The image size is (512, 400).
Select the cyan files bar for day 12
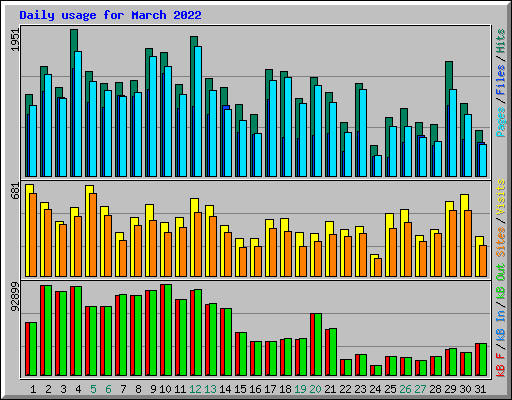pyautogui.click(x=198, y=111)
